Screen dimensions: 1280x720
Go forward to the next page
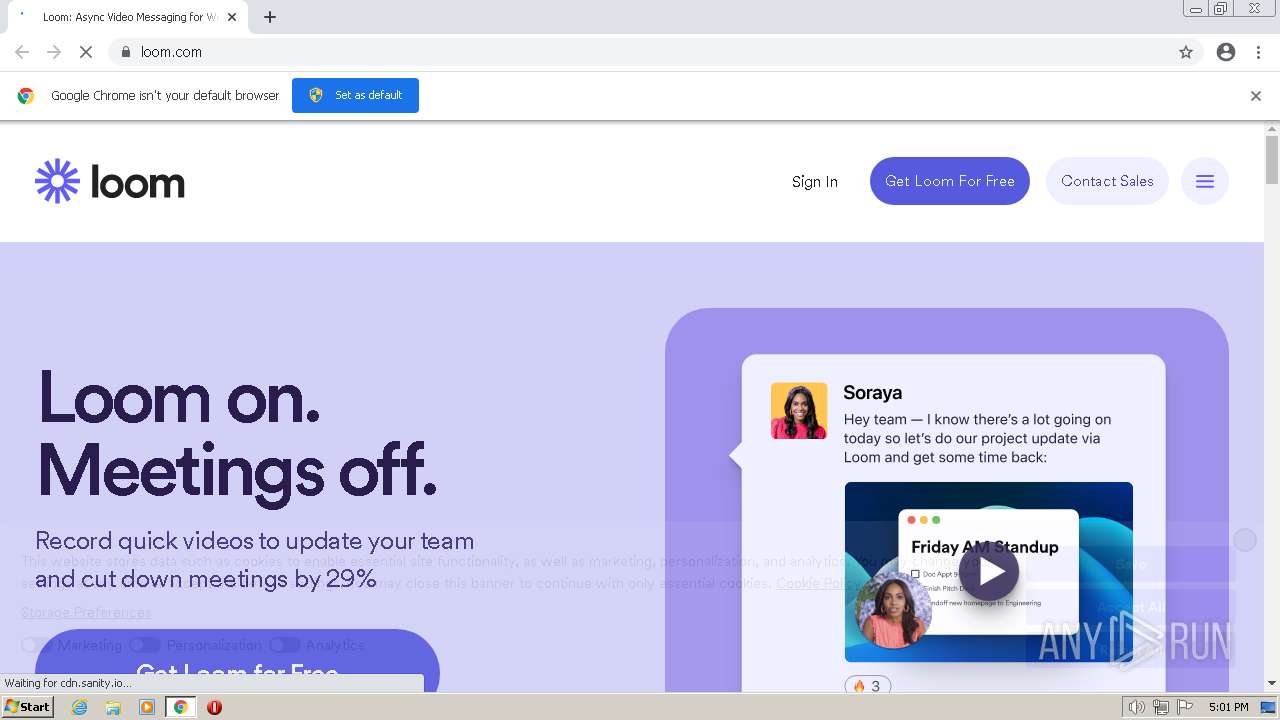(x=54, y=52)
